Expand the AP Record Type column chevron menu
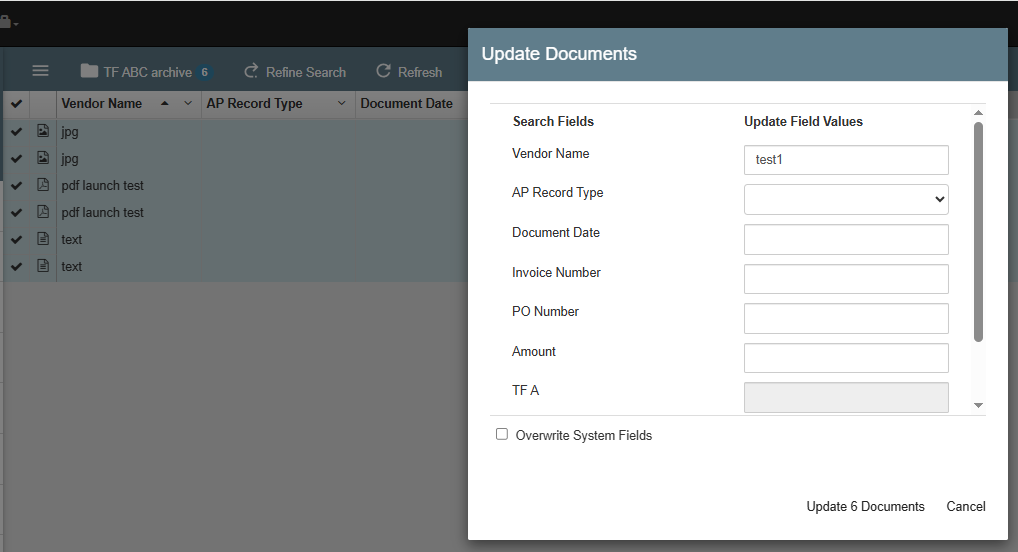 tap(341, 104)
